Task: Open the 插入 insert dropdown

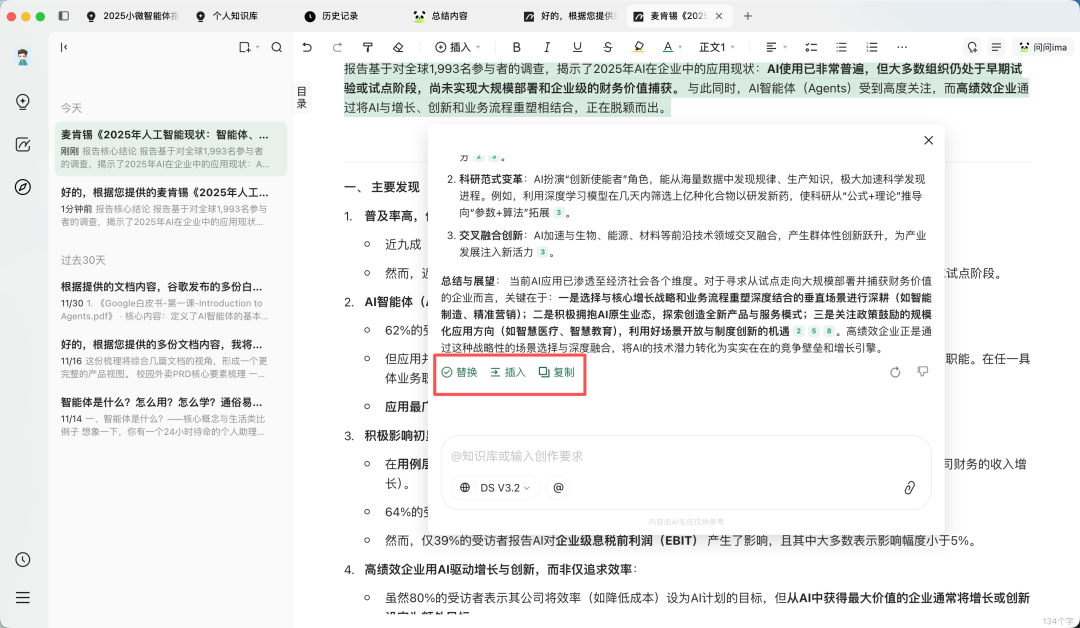Action: click(457, 46)
